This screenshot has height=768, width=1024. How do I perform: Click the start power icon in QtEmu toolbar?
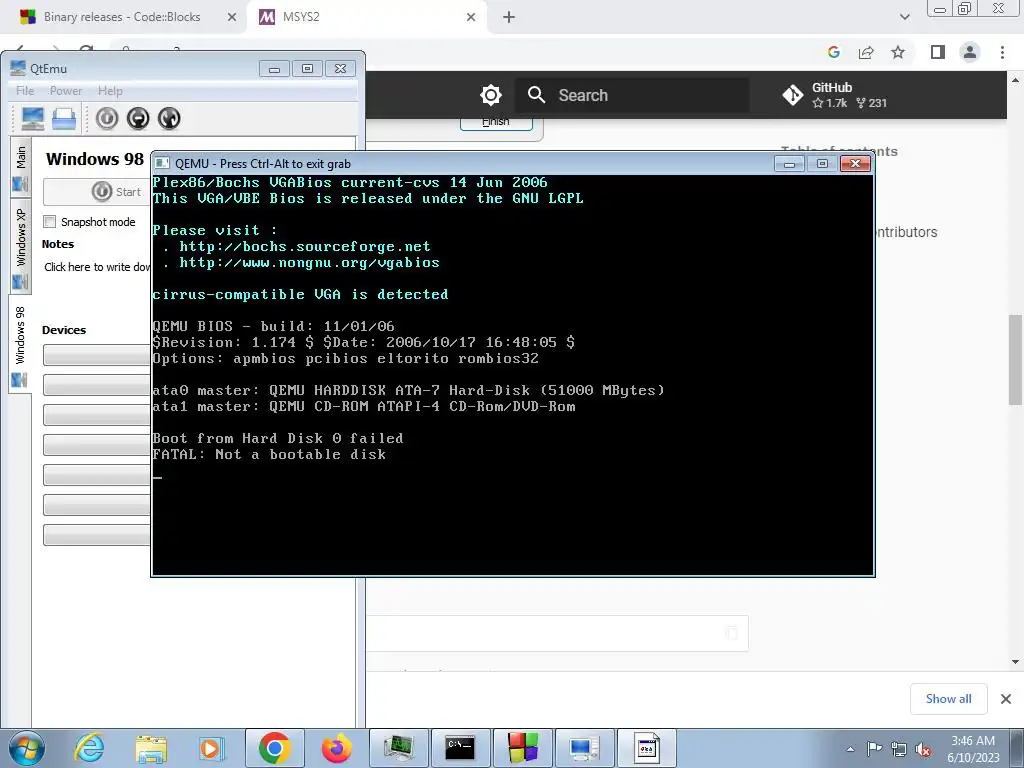pos(107,118)
